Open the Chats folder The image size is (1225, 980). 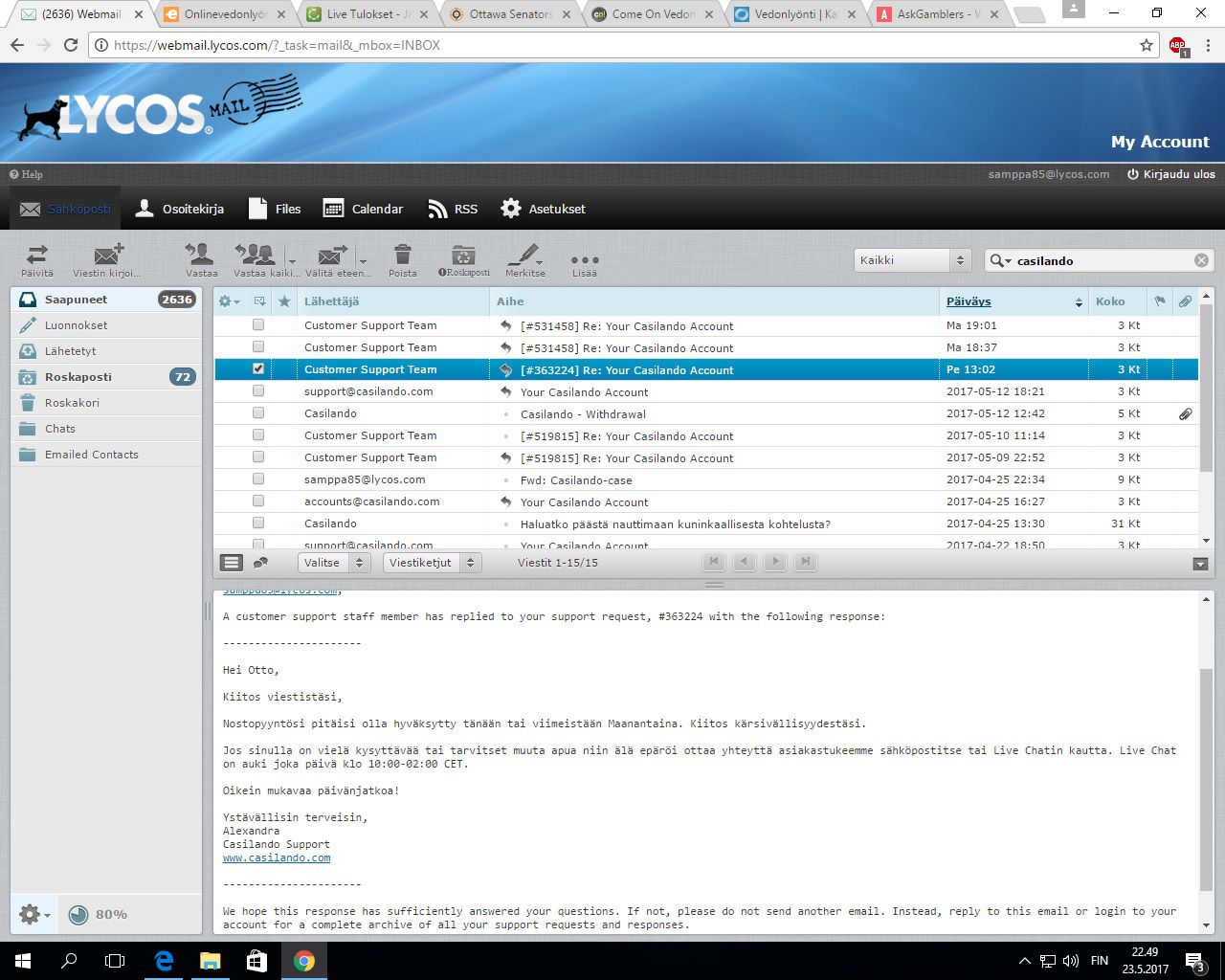click(106, 429)
